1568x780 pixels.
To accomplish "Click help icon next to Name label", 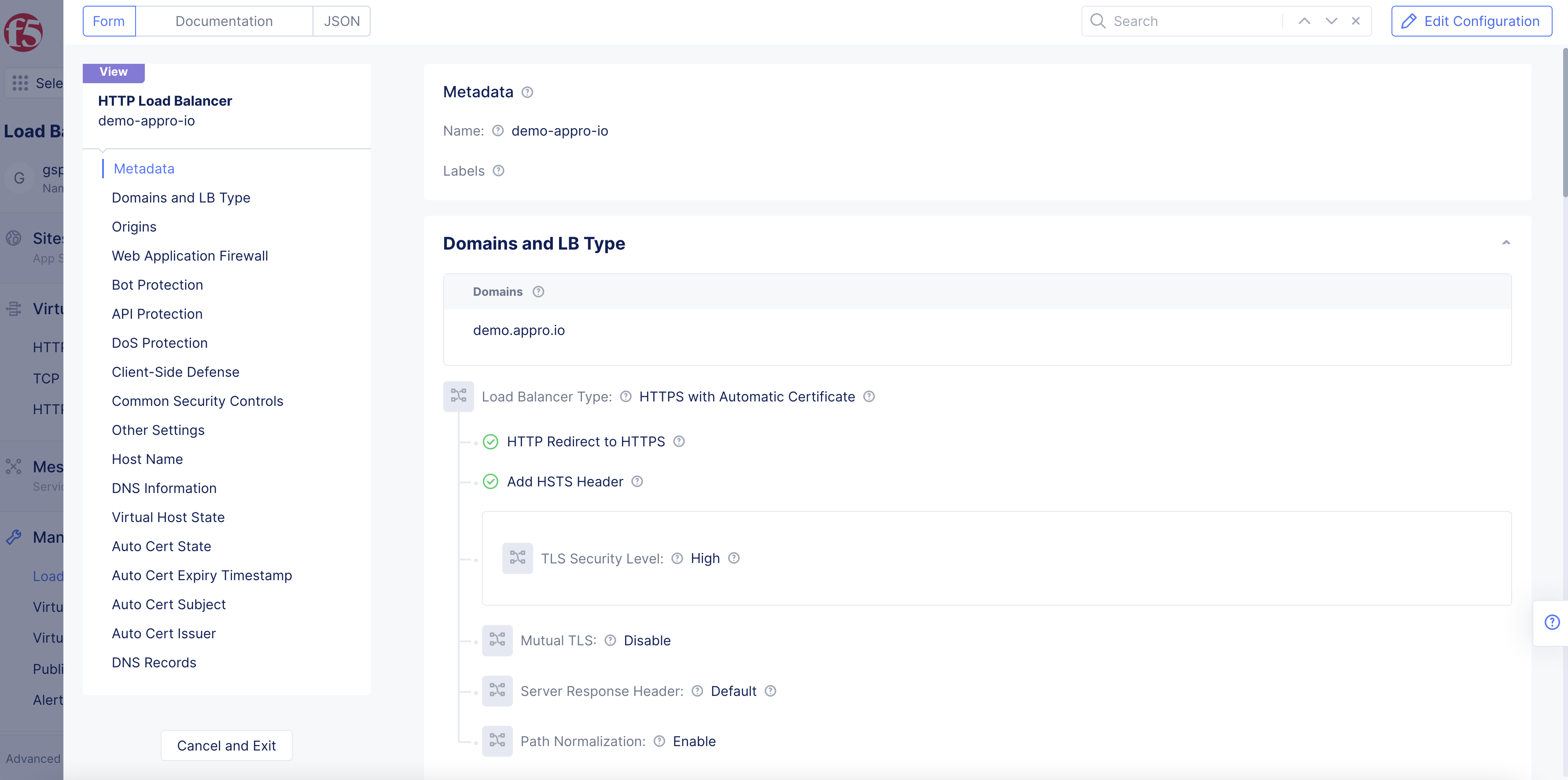I will tap(498, 131).
